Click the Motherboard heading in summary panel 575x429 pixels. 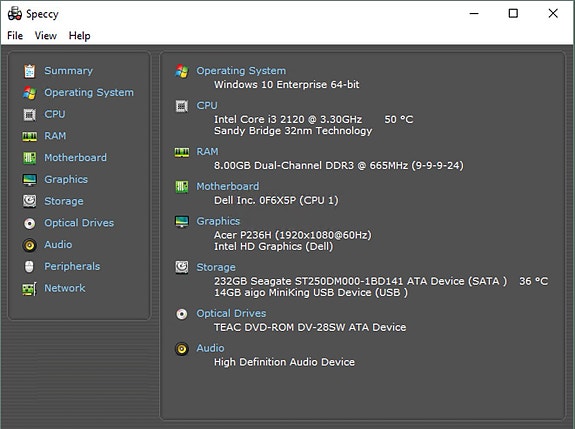pyautogui.click(x=228, y=186)
